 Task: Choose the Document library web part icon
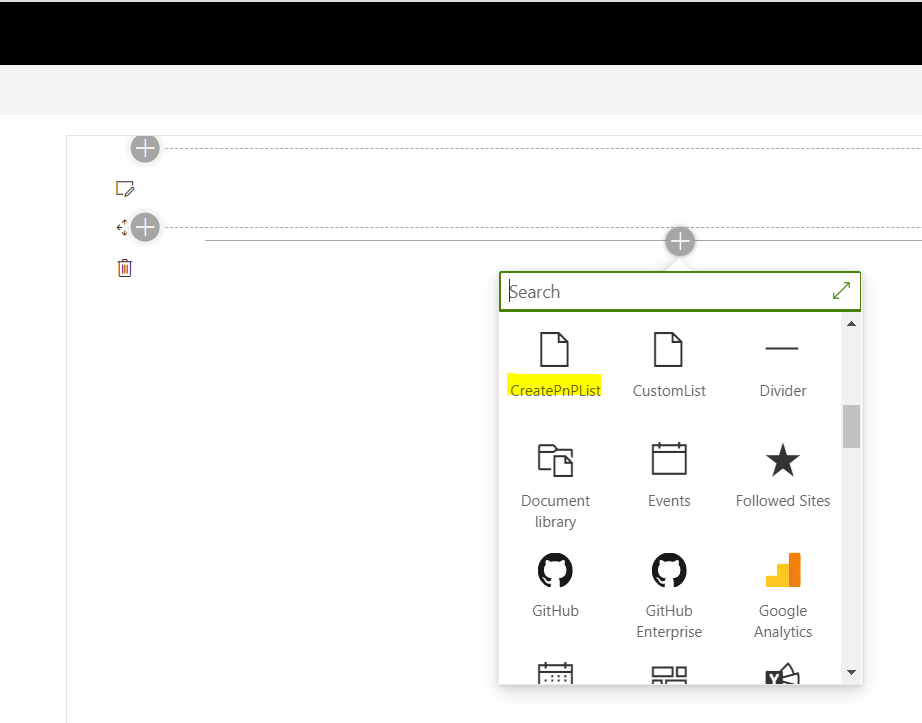[x=555, y=460]
